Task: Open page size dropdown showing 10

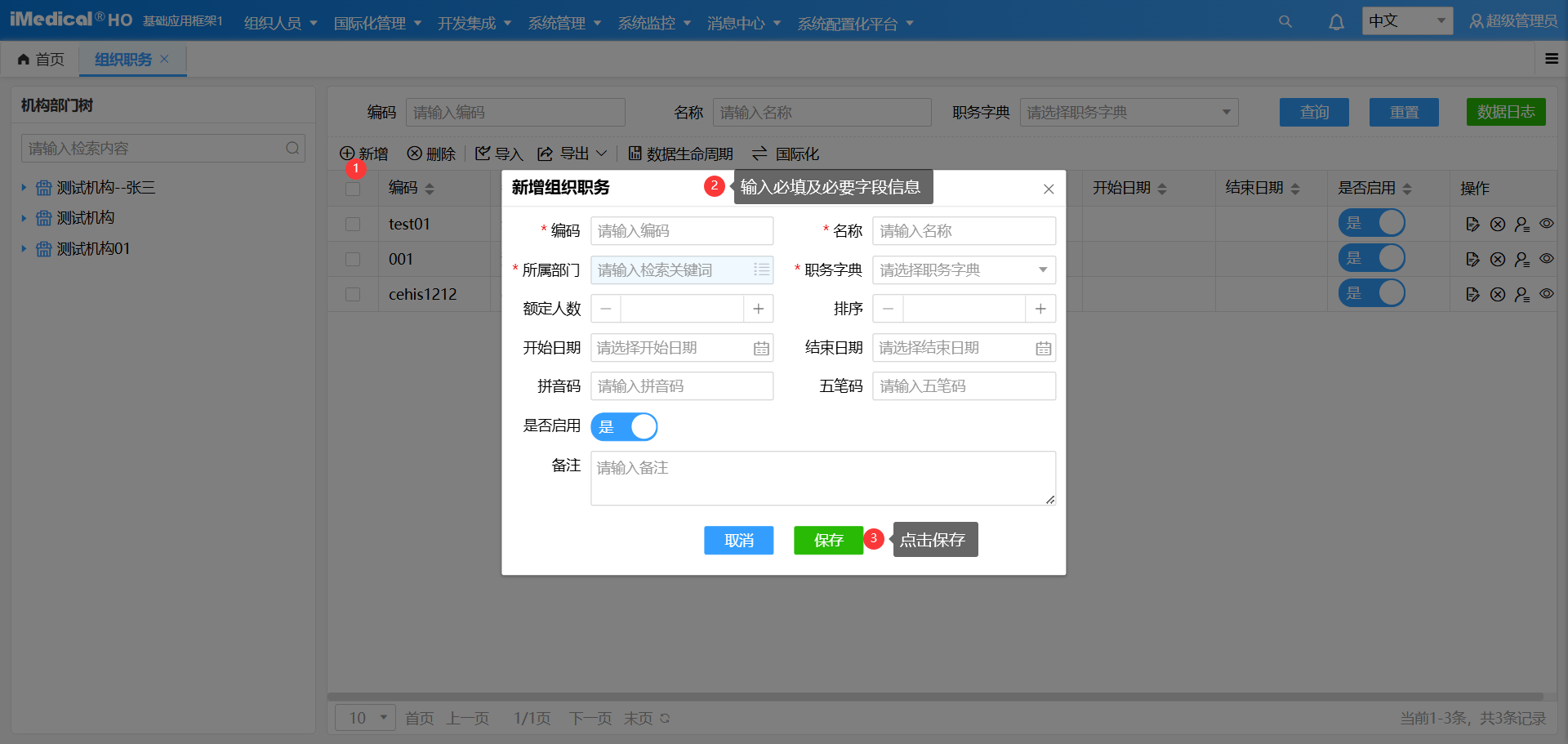Action: pyautogui.click(x=365, y=718)
